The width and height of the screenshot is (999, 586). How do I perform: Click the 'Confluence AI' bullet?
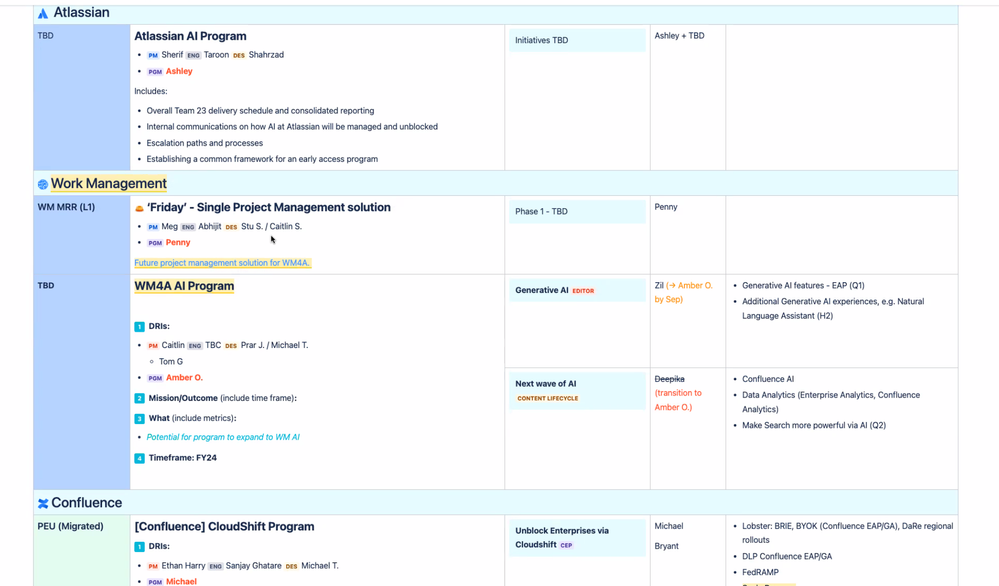pyautogui.click(x=768, y=379)
